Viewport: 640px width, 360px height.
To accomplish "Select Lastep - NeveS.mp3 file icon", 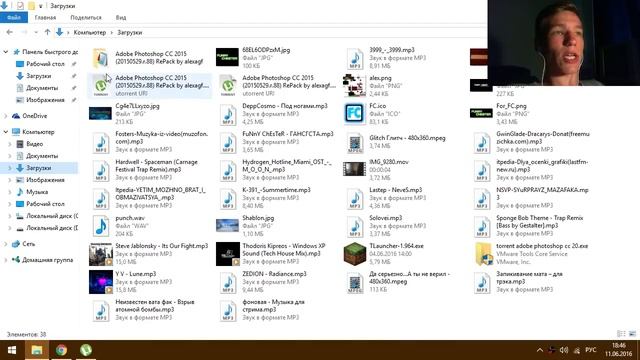I will point(355,199).
